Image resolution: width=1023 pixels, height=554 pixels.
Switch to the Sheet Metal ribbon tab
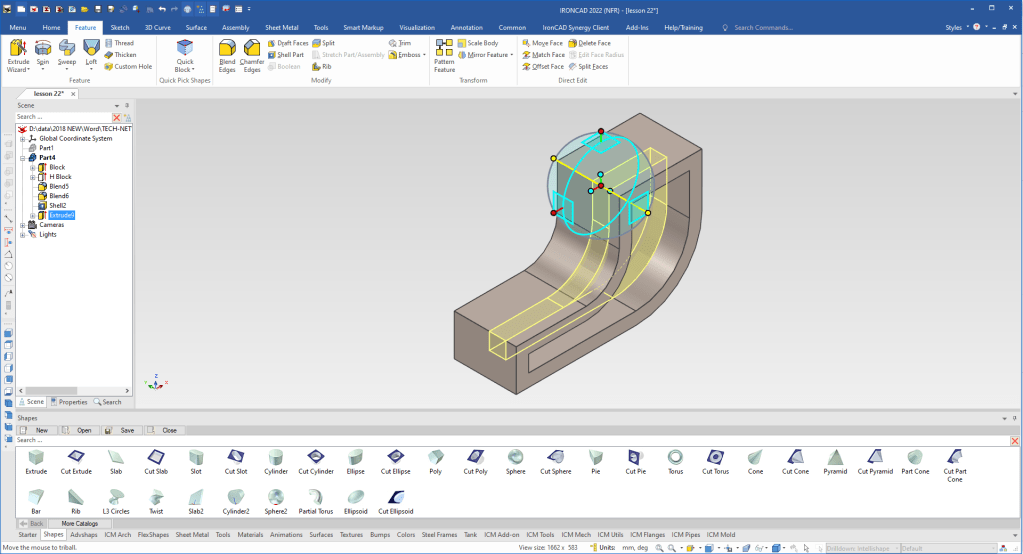pyautogui.click(x=280, y=28)
